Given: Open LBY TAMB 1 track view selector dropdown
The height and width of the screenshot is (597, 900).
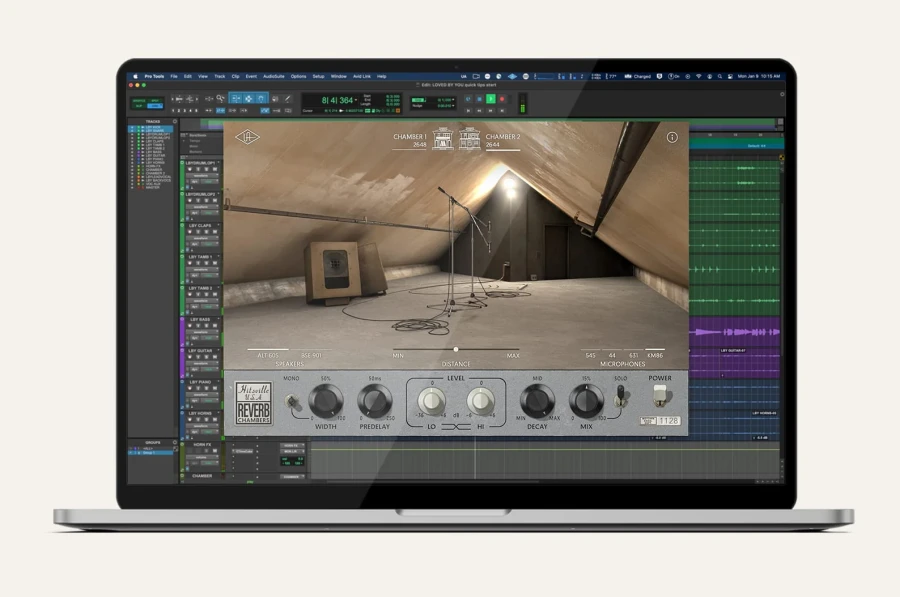Looking at the screenshot, I should point(202,269).
